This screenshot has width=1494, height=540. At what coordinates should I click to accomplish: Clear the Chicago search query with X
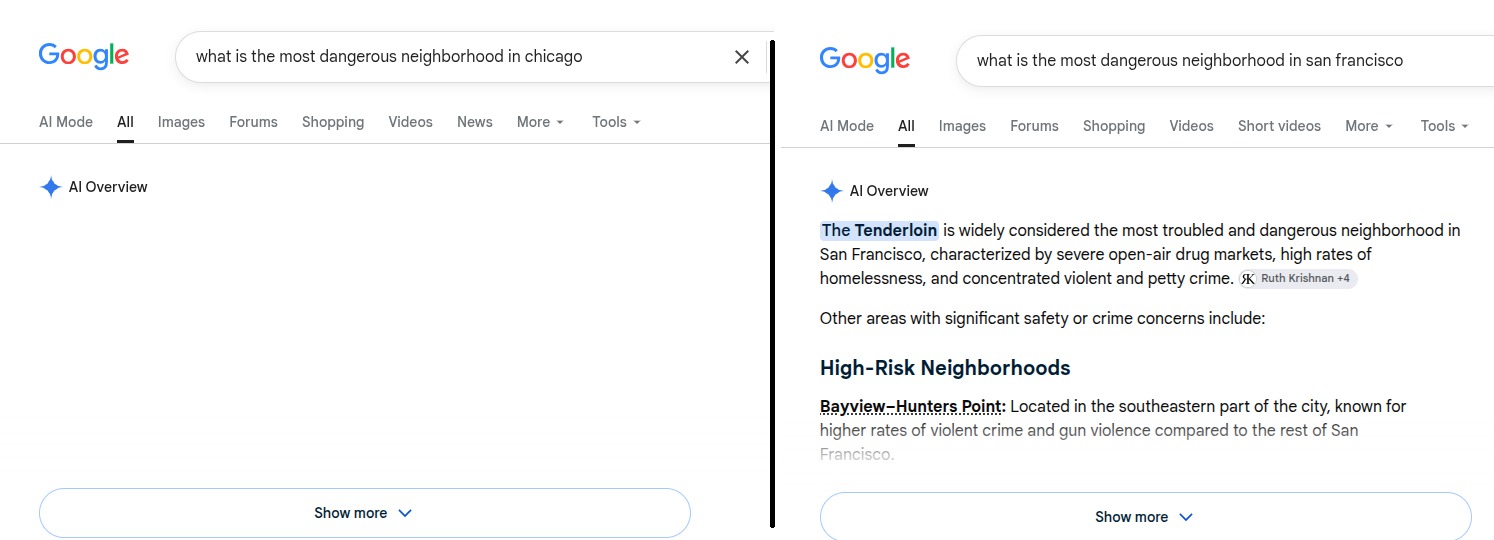point(742,57)
